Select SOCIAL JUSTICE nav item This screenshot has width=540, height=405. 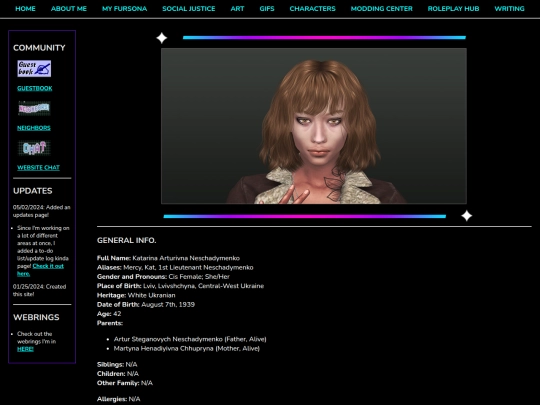[x=189, y=9]
